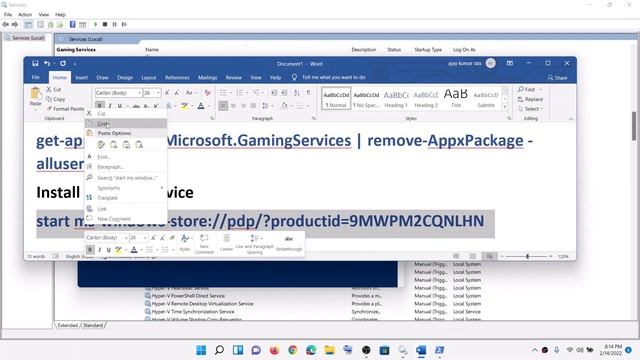
Task: Align paragraph left in ribbon
Action: 223,106
